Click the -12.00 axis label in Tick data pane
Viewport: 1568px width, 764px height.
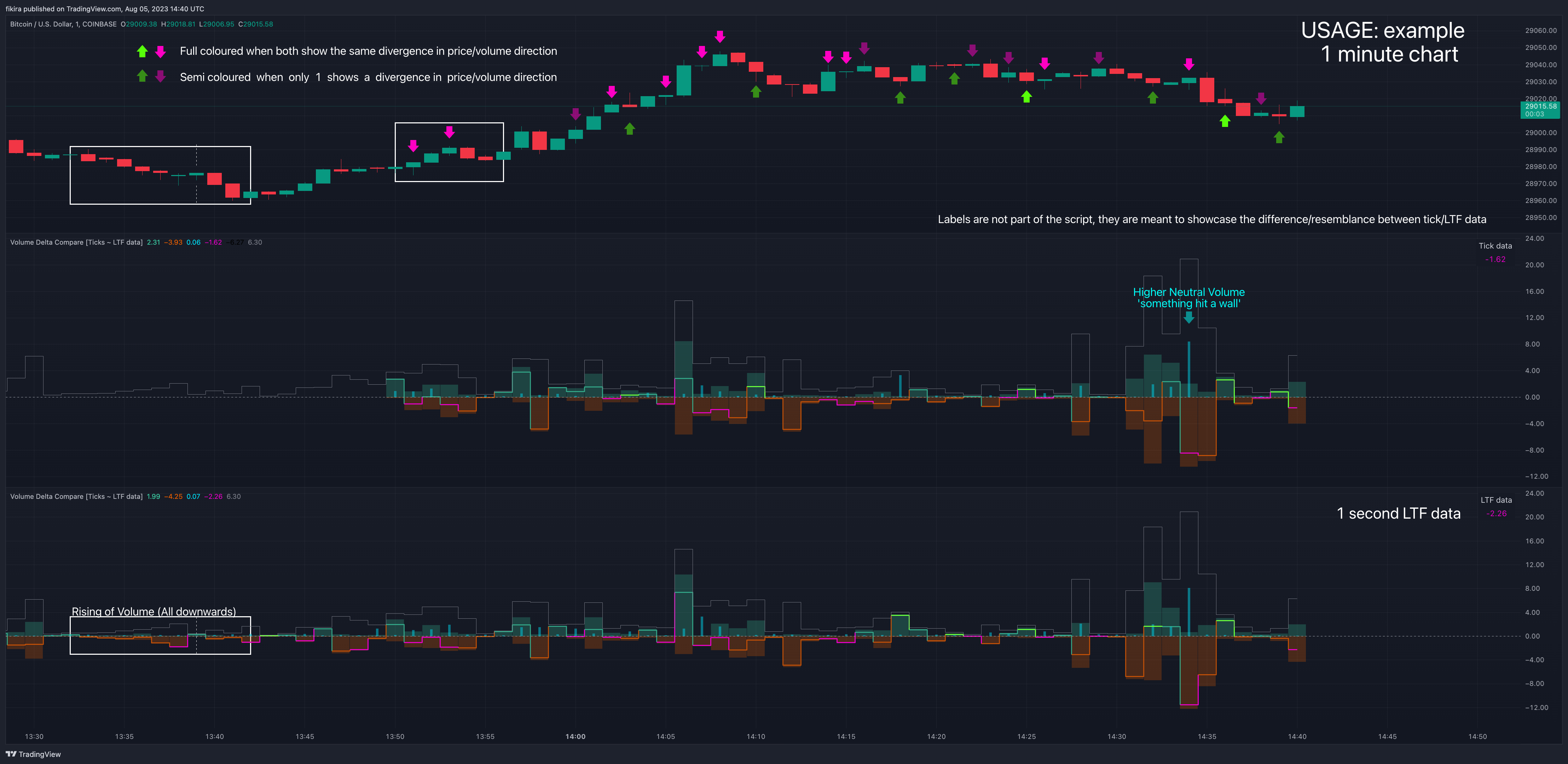coord(1537,476)
